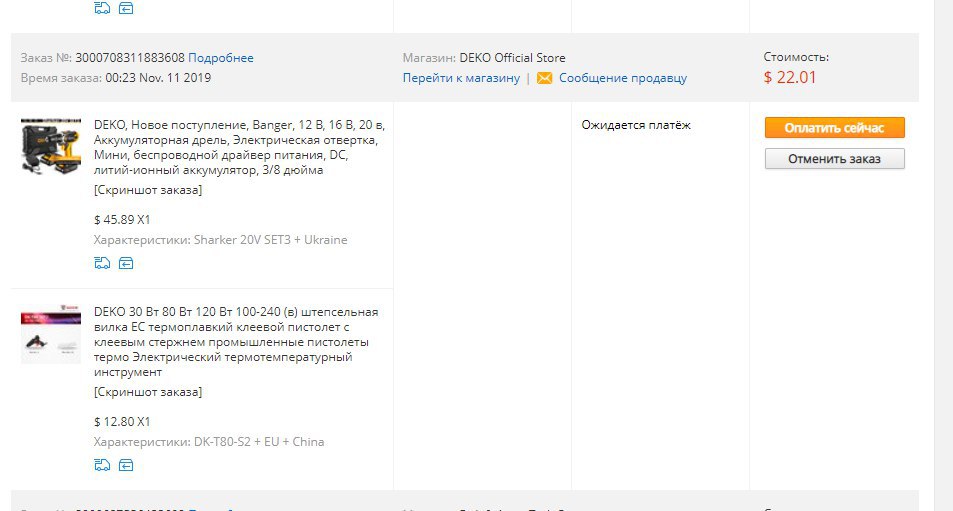Open the Подробнее order details link
The height and width of the screenshot is (511, 953).
(221, 58)
